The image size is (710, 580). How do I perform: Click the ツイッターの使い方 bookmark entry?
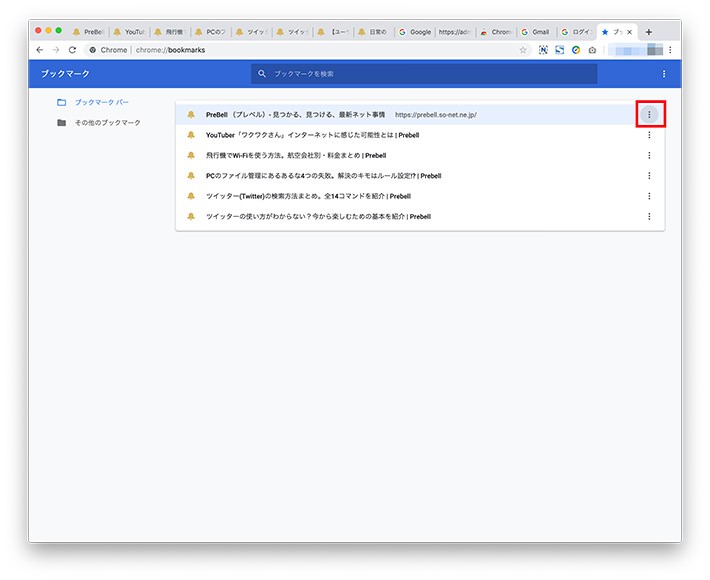pyautogui.click(x=318, y=216)
